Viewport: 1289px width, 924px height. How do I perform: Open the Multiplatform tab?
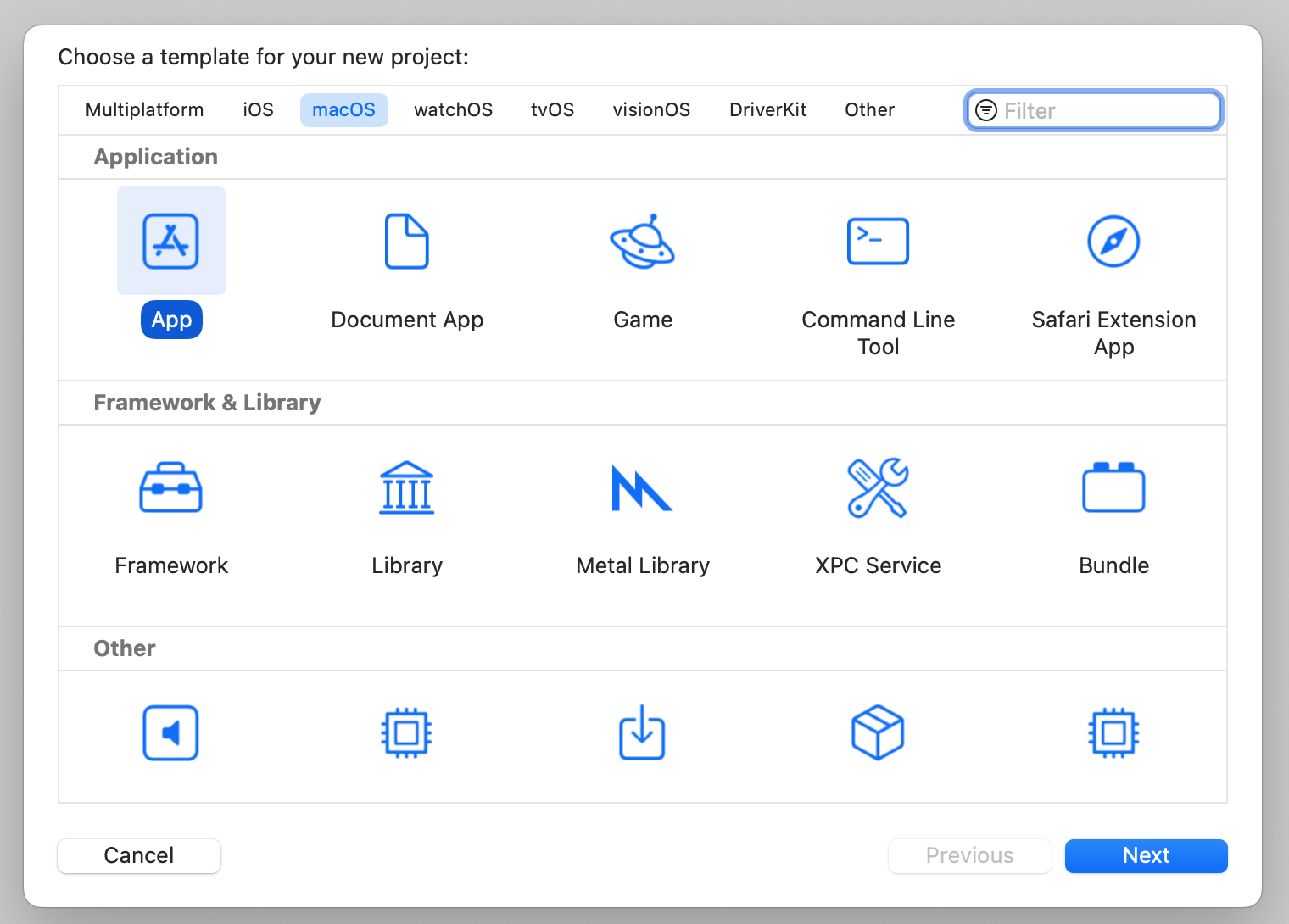(x=145, y=110)
